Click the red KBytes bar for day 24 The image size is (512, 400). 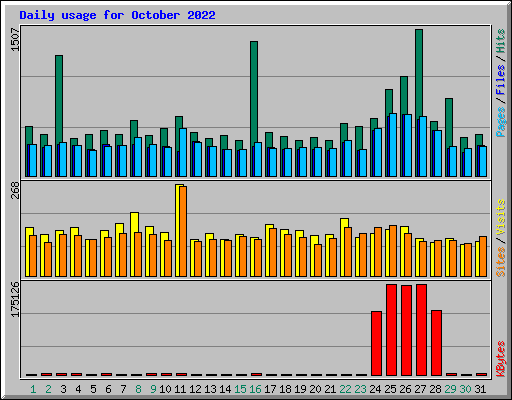tap(376, 343)
